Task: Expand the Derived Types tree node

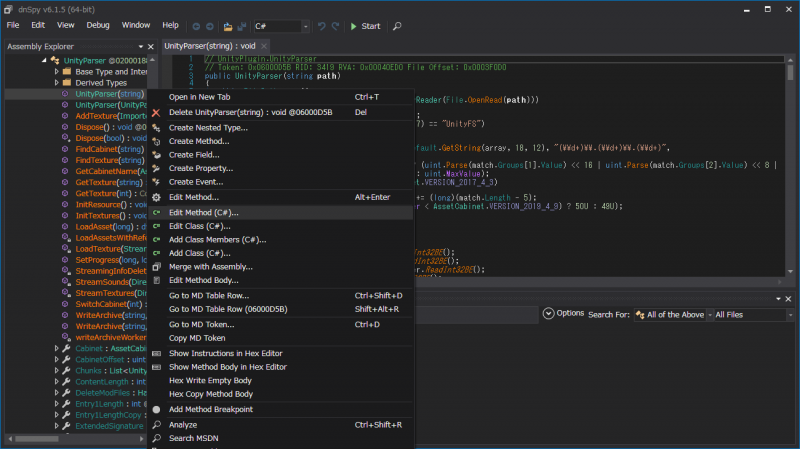Action: coord(55,83)
